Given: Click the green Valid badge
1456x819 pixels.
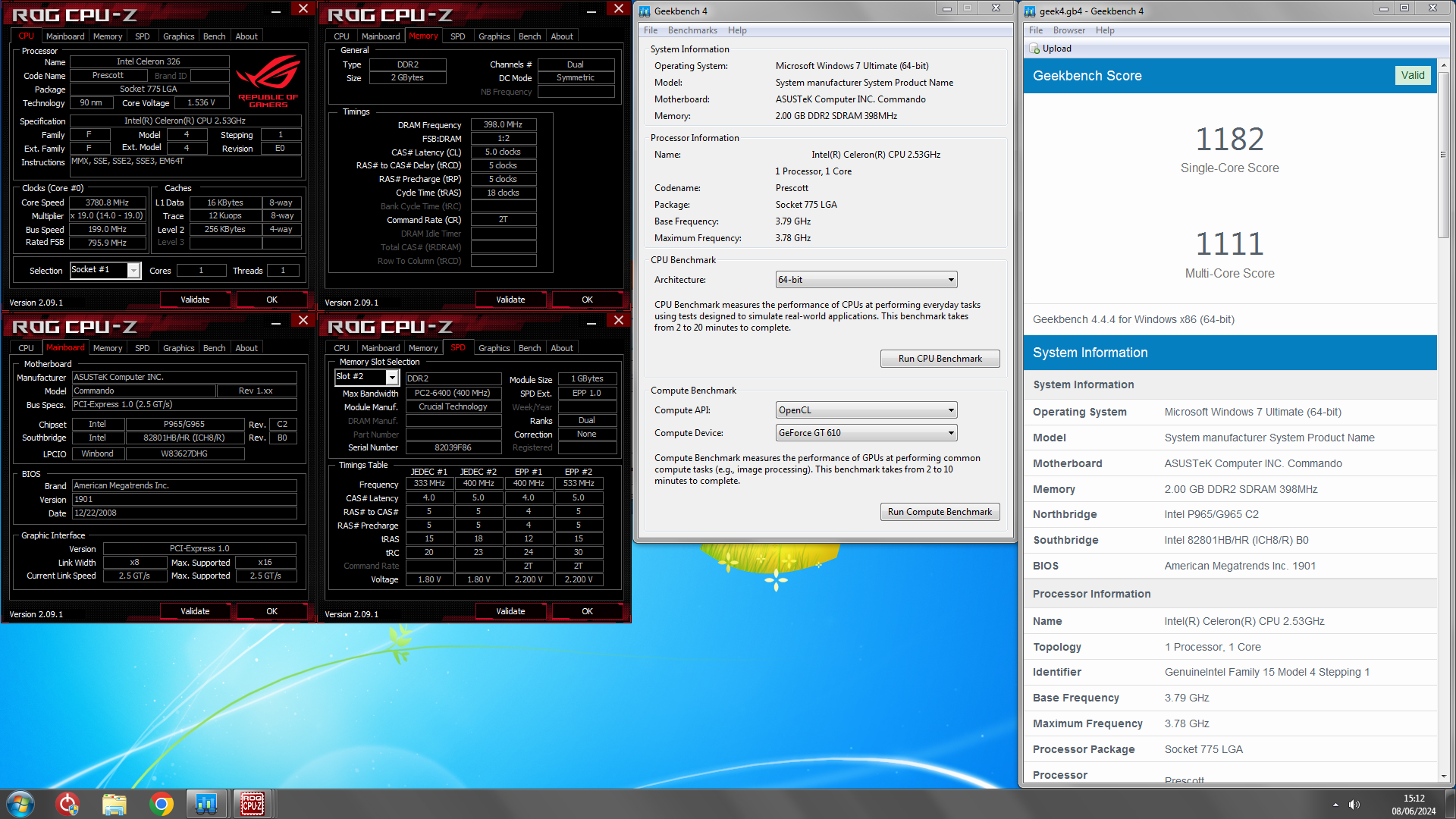Looking at the screenshot, I should point(1412,75).
